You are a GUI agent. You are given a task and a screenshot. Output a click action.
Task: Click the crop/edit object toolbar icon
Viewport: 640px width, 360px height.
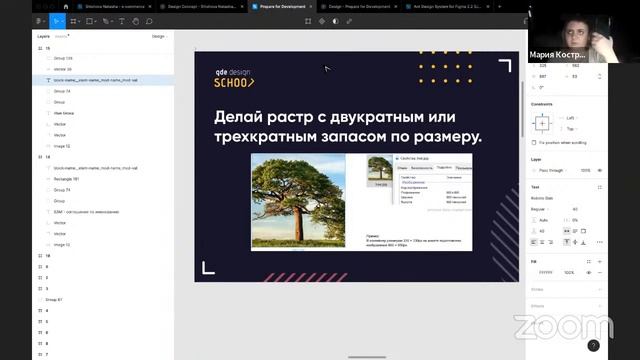308,21
